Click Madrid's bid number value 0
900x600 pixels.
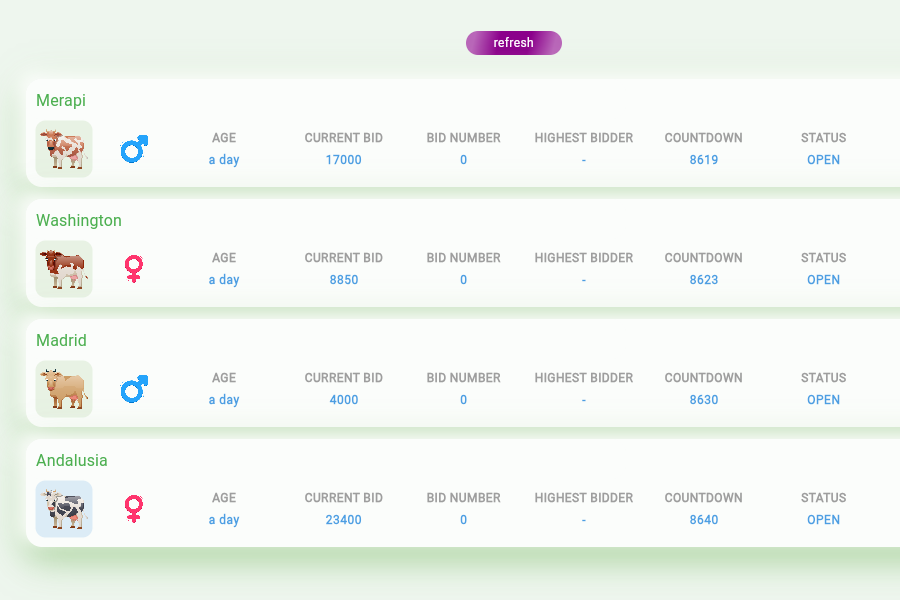[464, 400]
